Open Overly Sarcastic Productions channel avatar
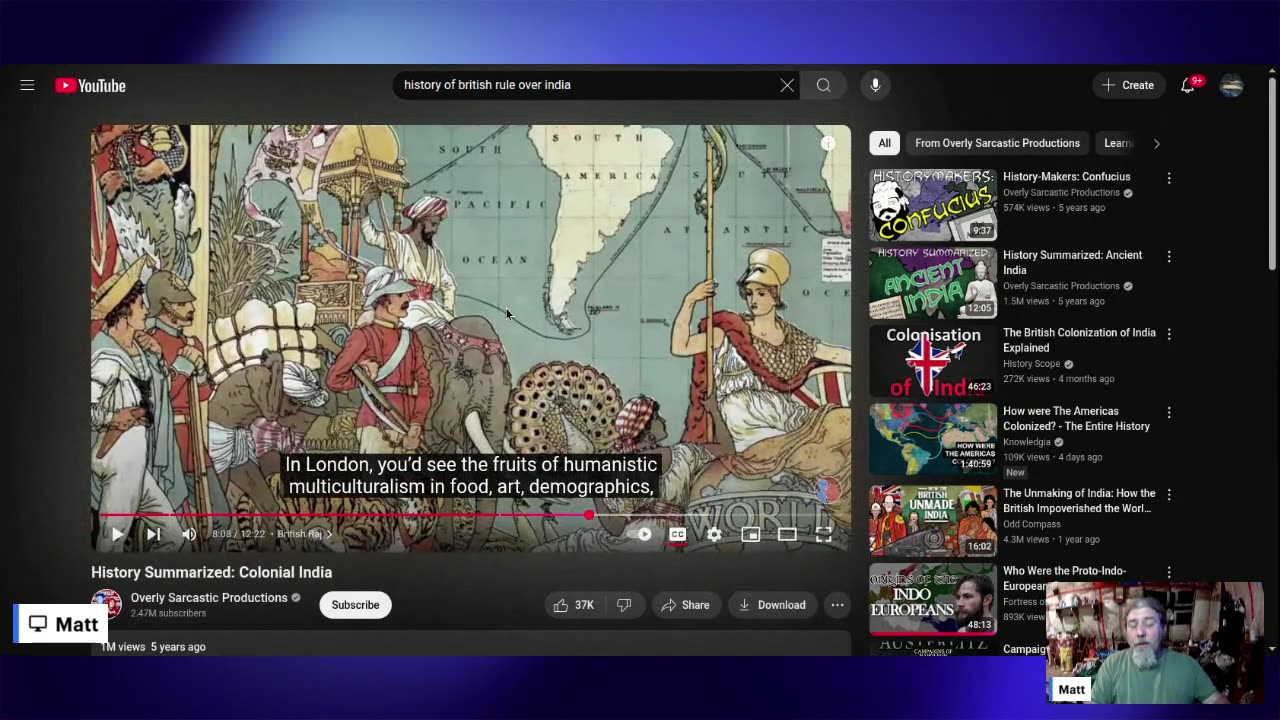 [106, 604]
